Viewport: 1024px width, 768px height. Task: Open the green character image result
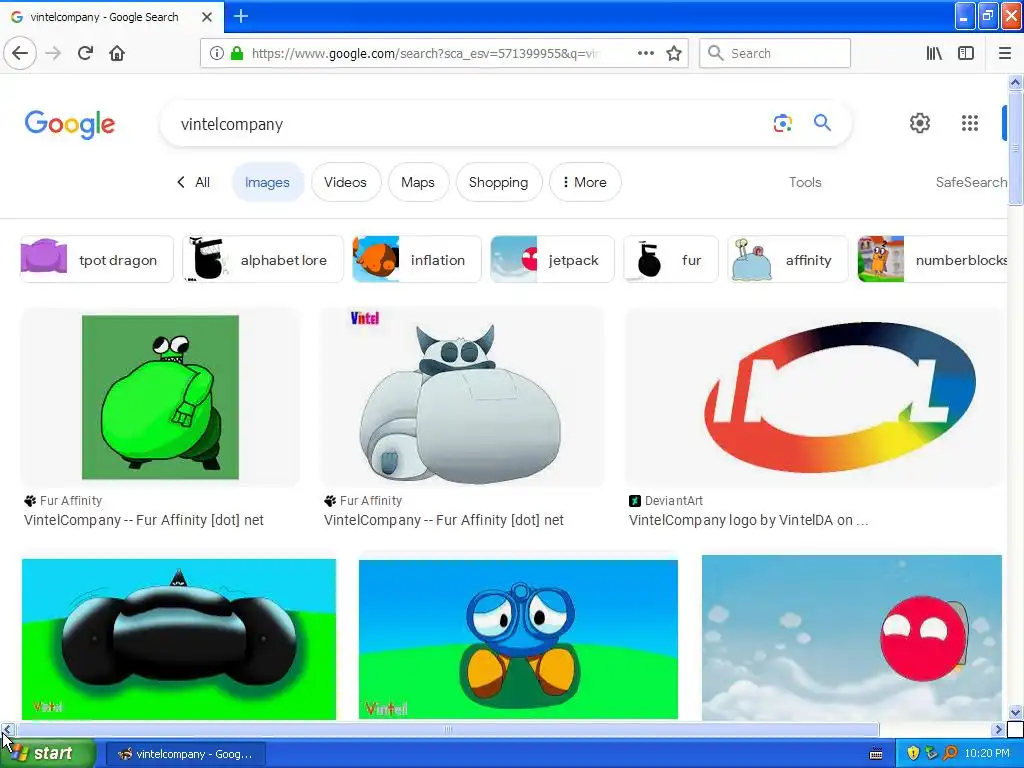point(160,397)
